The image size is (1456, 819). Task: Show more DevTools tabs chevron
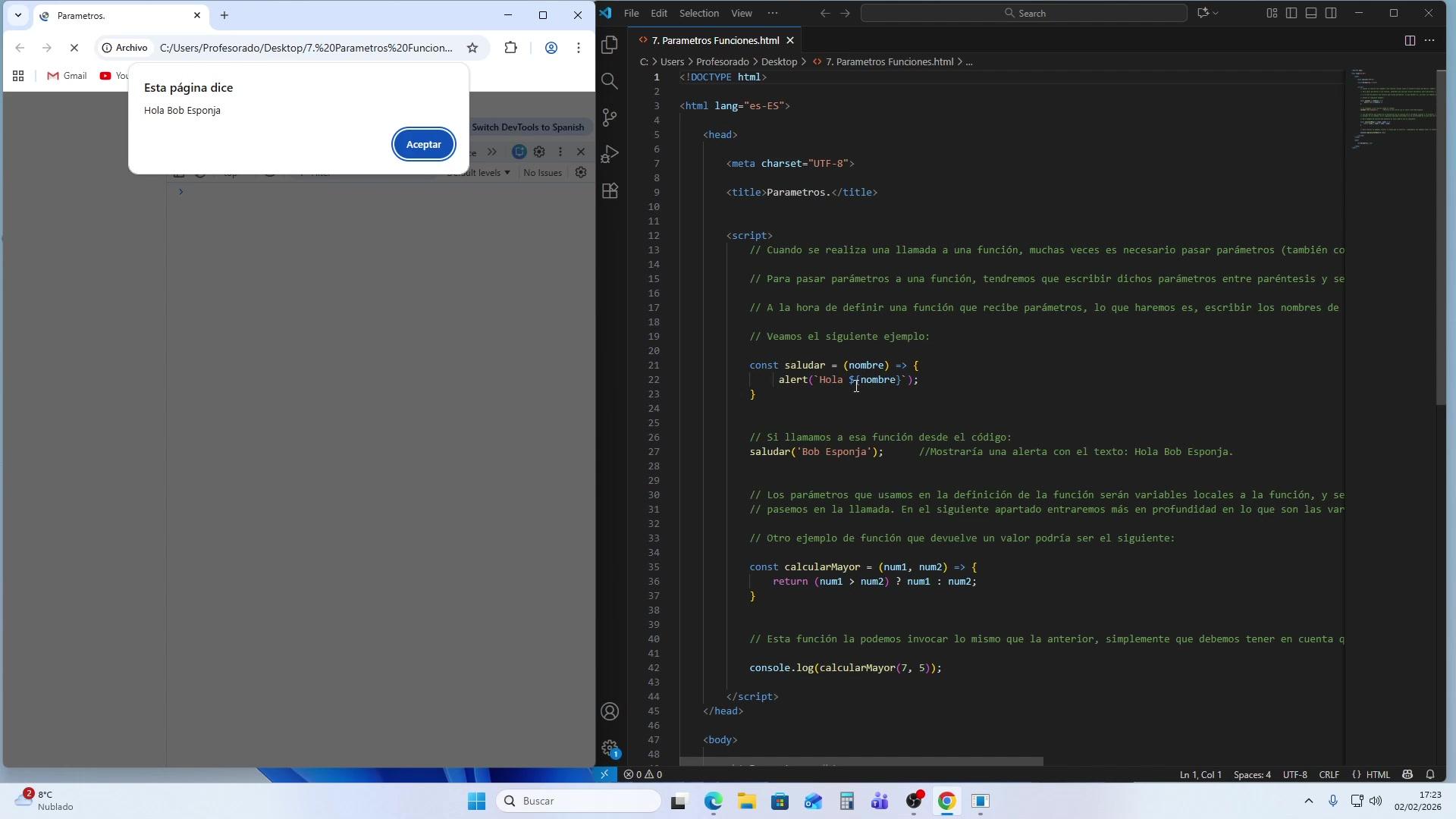point(492,152)
